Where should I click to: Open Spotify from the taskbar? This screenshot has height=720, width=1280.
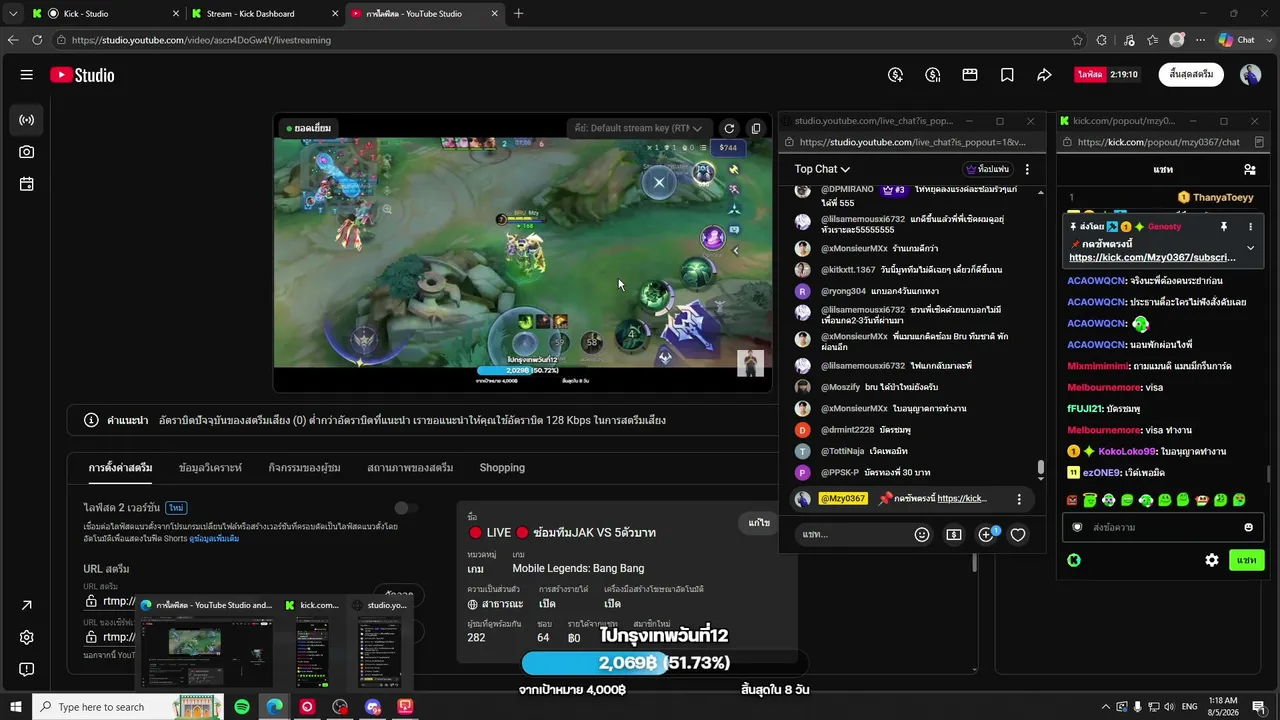pyautogui.click(x=242, y=707)
